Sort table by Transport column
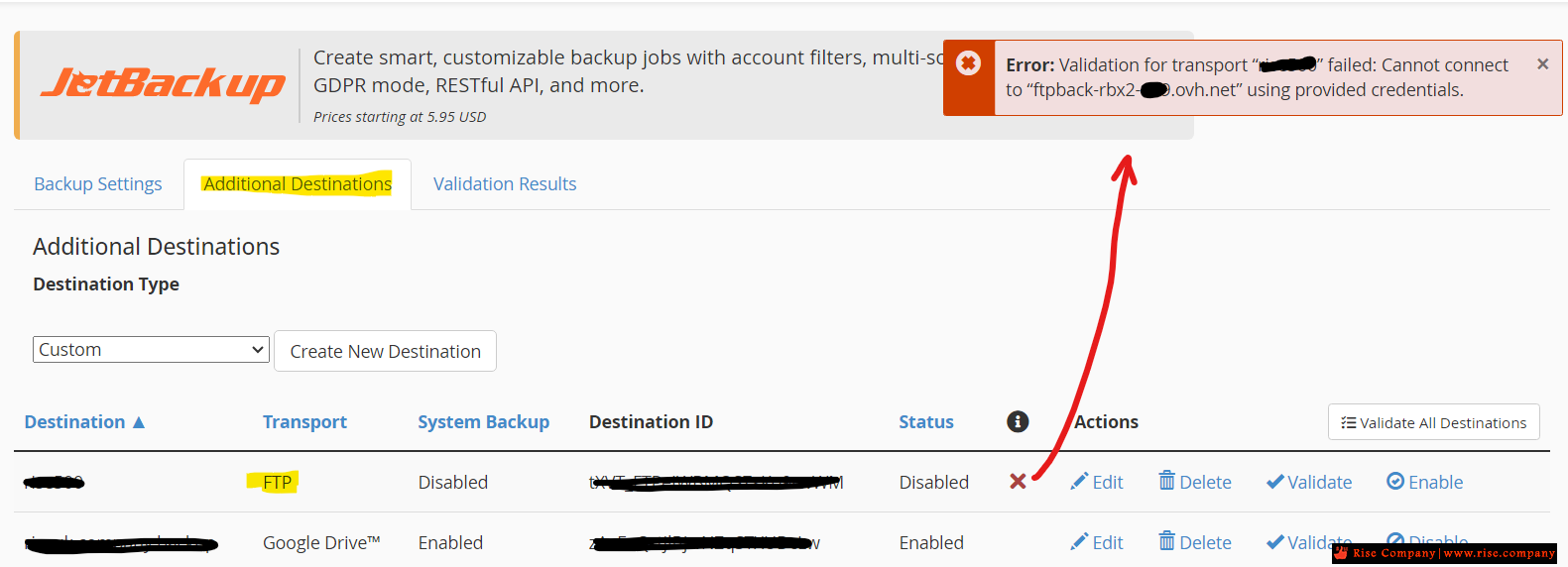Screen dimensions: 1568x567 (x=304, y=422)
